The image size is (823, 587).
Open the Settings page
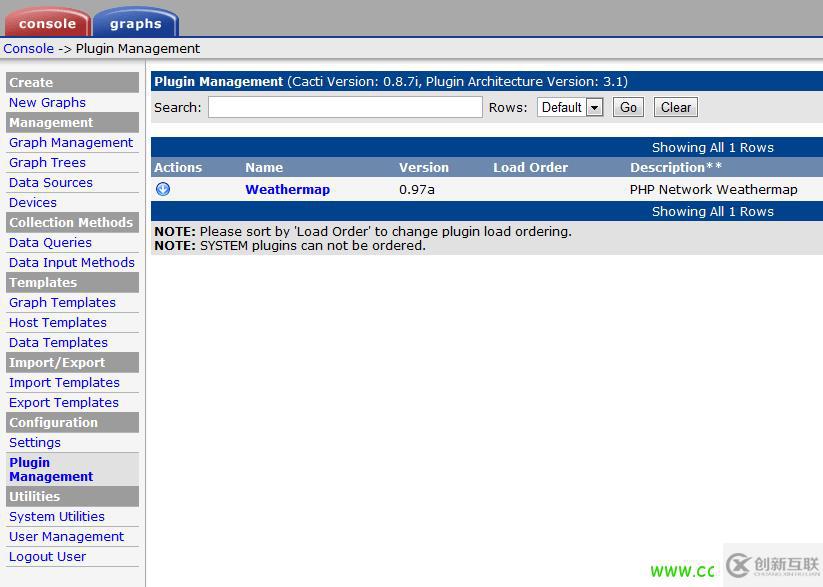(35, 442)
